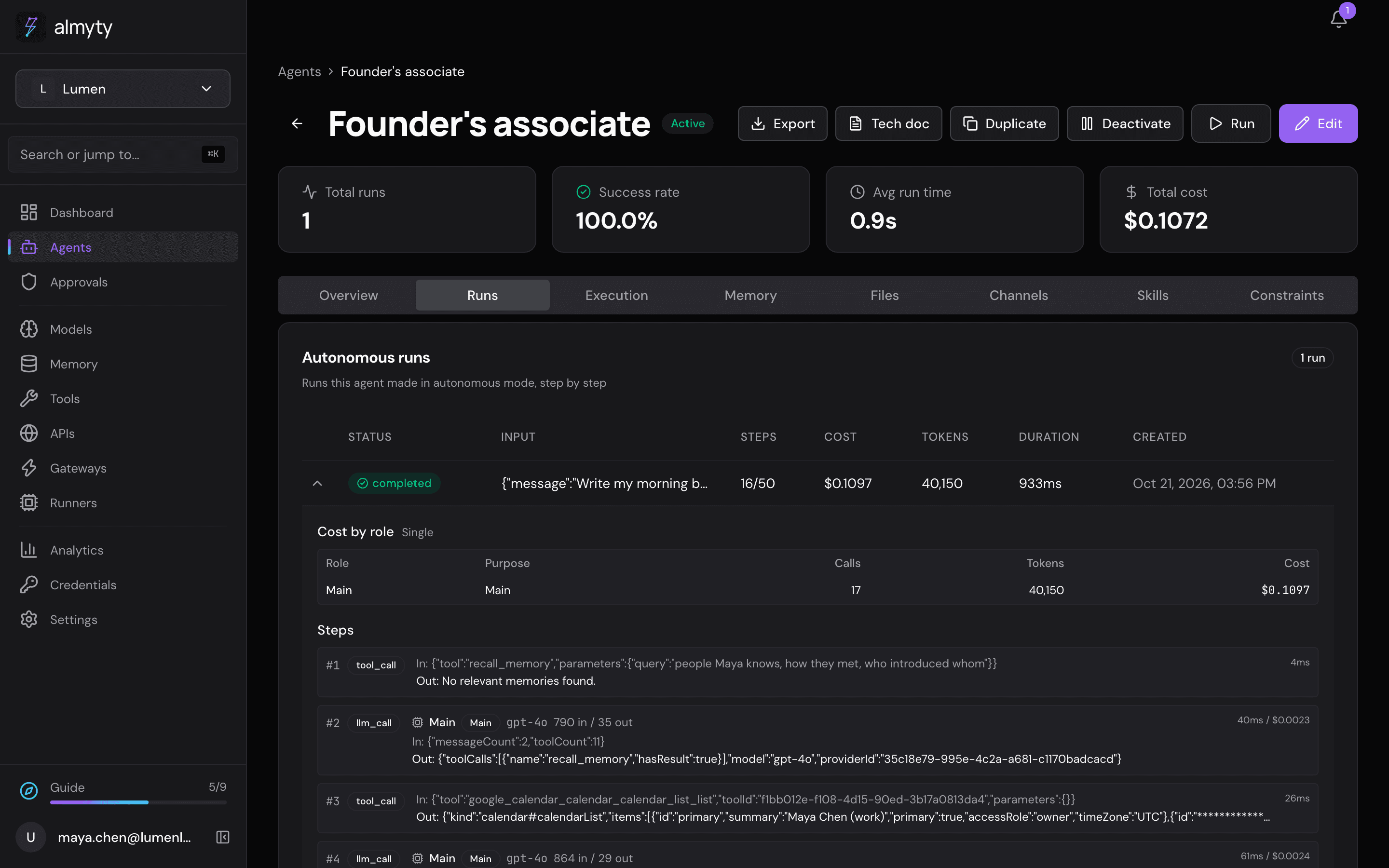This screenshot has height=868, width=1389.
Task: Open the sidebar Memory database item
Action: coord(123,364)
